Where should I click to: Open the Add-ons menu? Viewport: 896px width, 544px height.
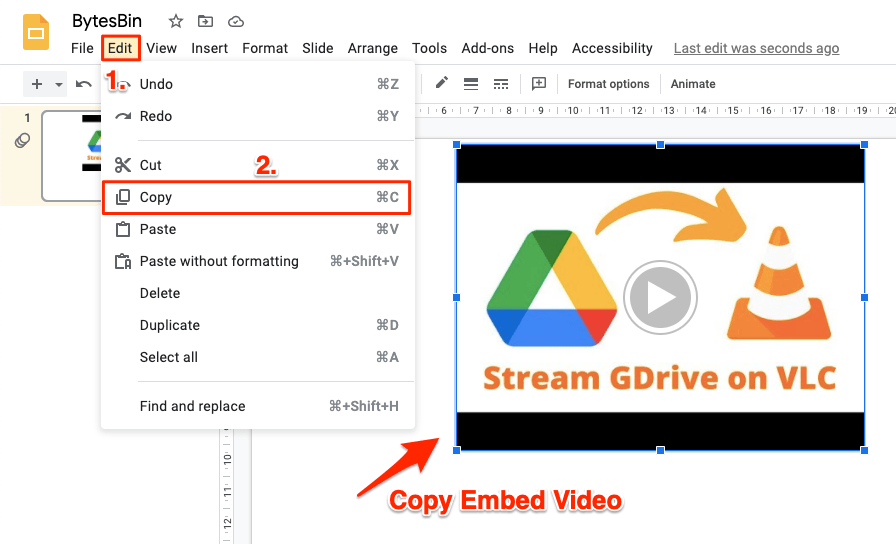[487, 49]
